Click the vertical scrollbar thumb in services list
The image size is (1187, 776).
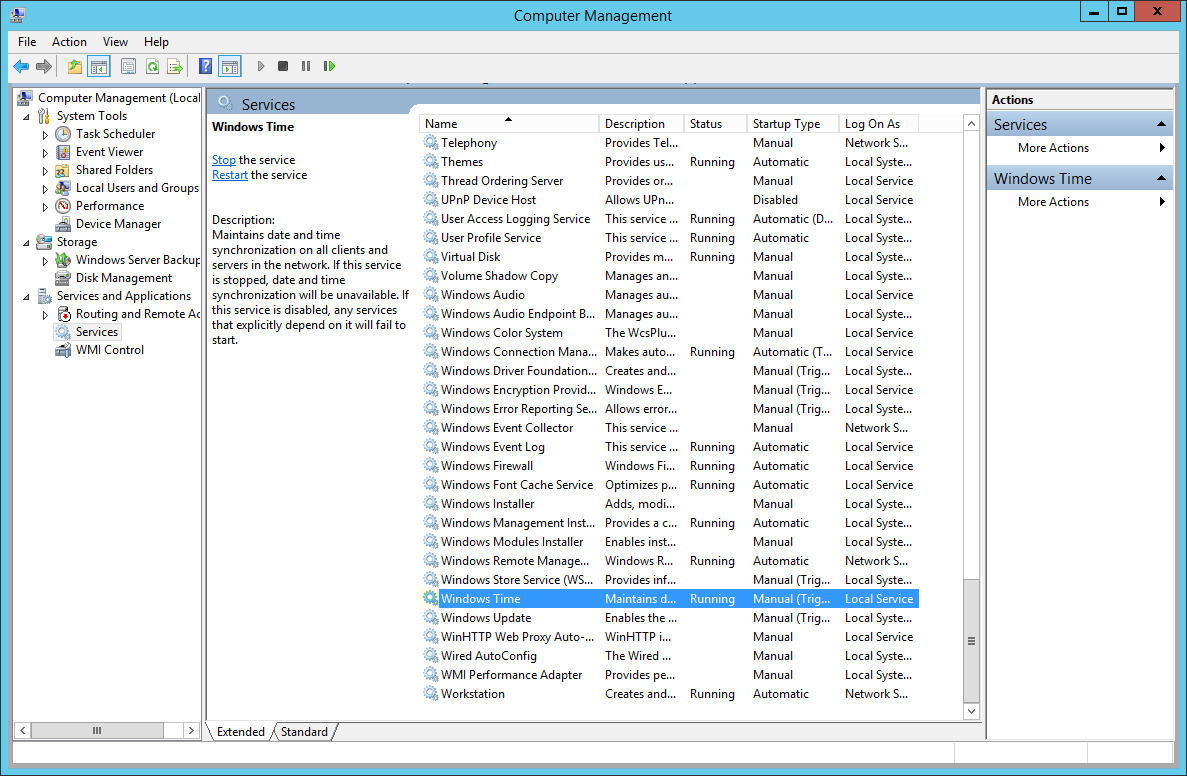coord(971,640)
